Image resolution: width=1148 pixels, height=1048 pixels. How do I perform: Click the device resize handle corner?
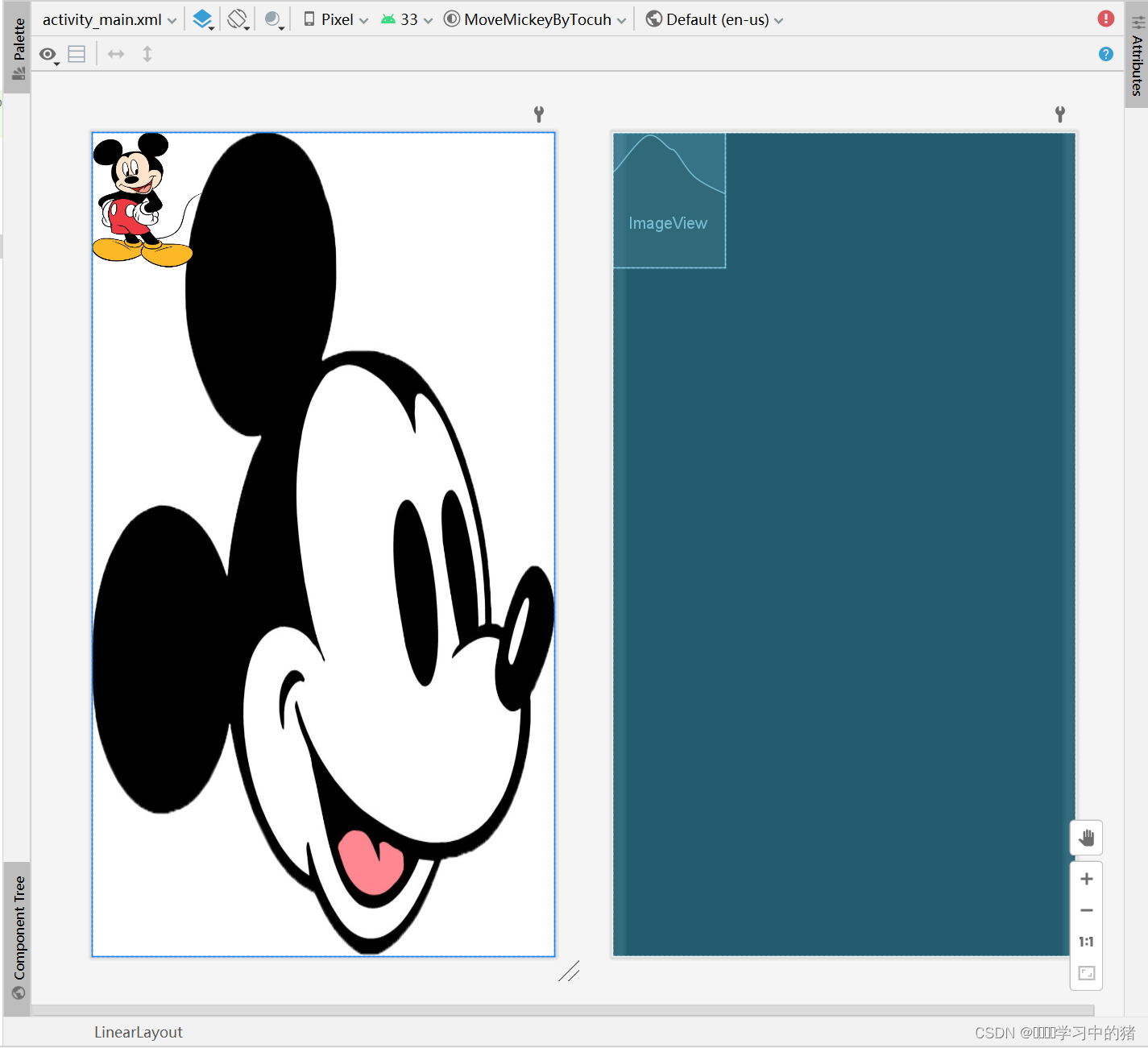pos(569,971)
